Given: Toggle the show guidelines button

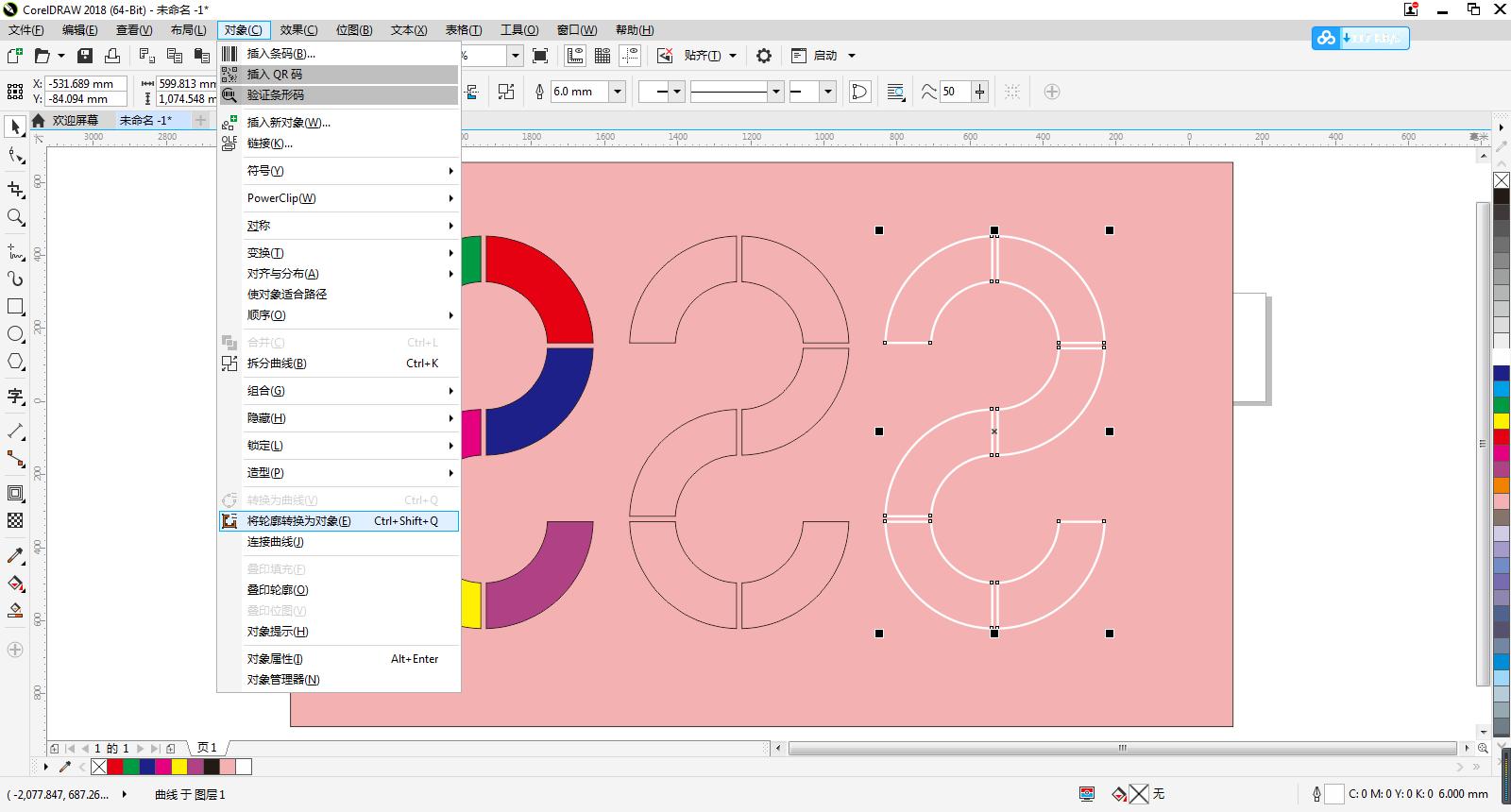Looking at the screenshot, I should pyautogui.click(x=630, y=56).
